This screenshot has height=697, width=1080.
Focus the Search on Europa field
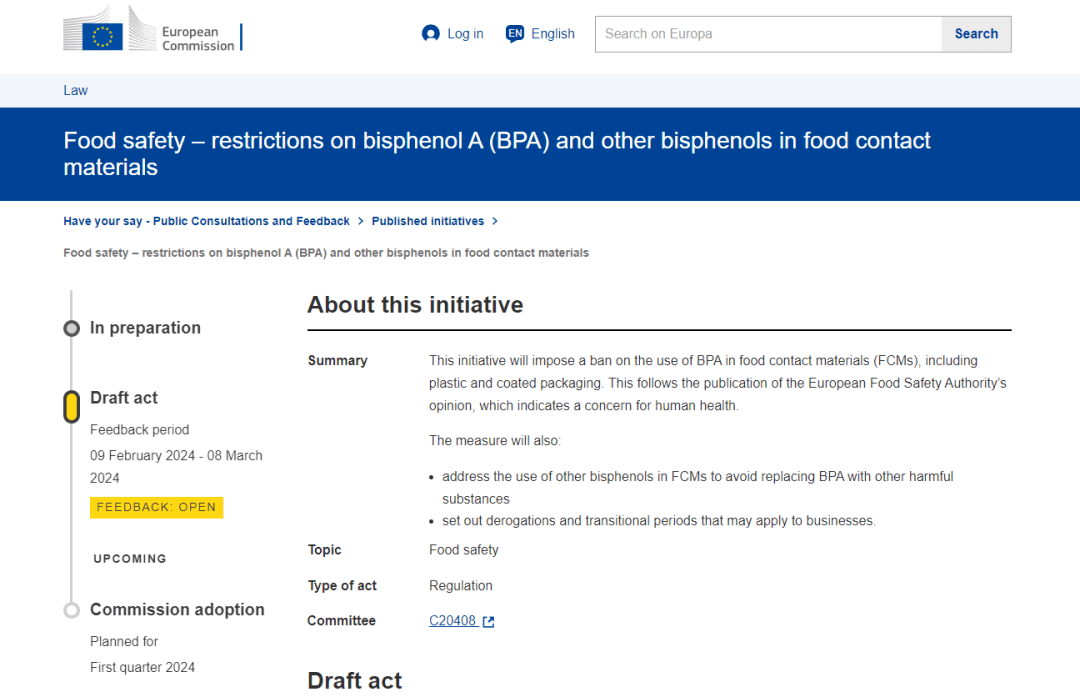(768, 34)
